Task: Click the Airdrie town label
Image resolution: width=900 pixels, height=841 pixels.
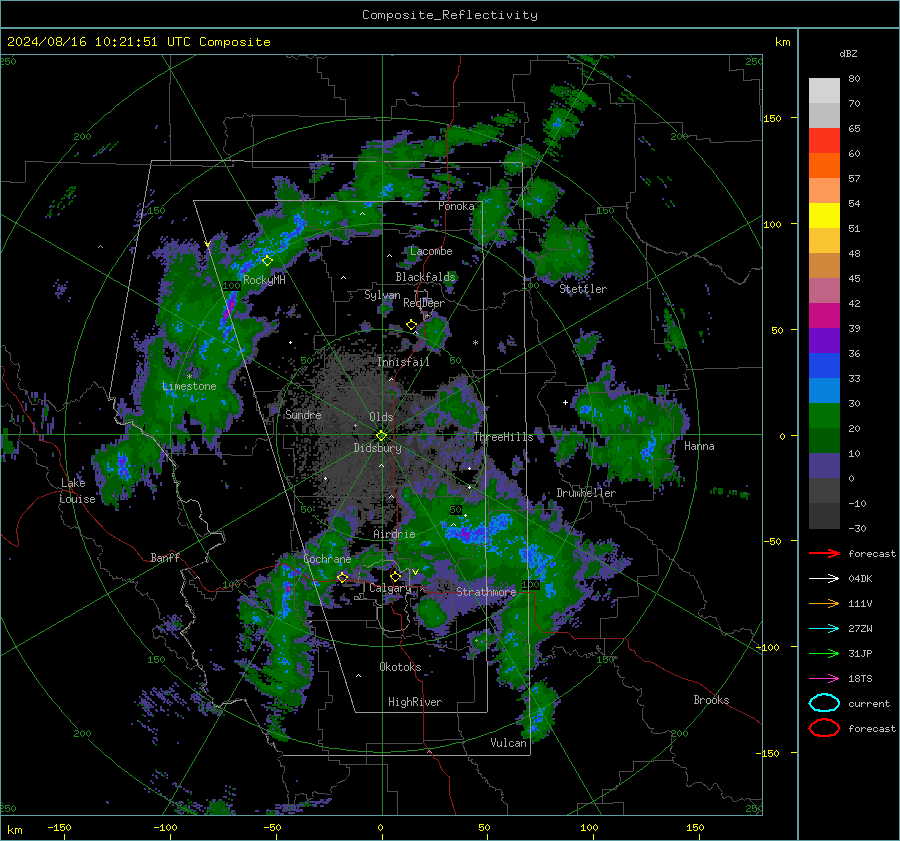Action: pos(394,534)
